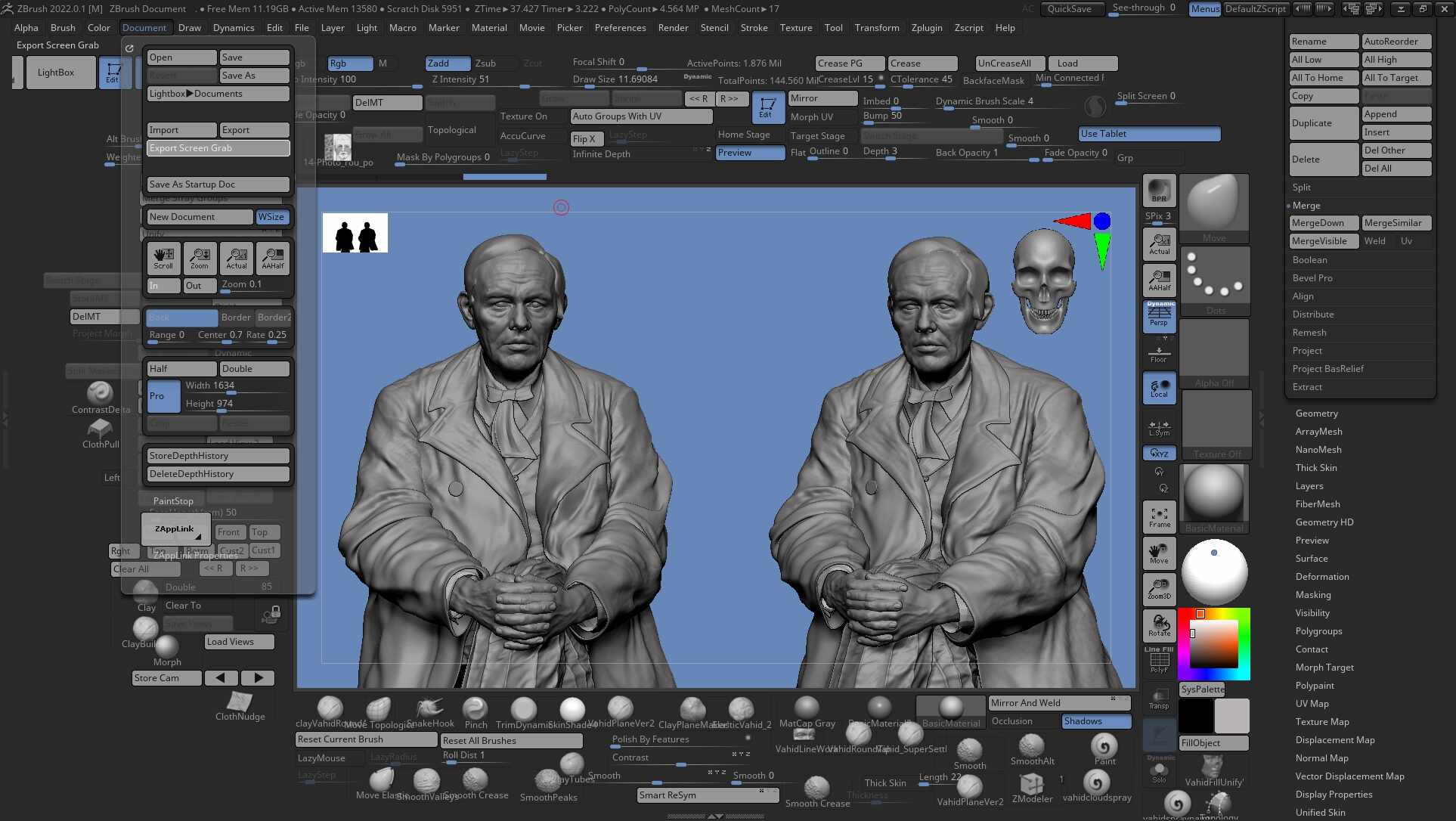Open the Zplugin menu

click(x=926, y=28)
